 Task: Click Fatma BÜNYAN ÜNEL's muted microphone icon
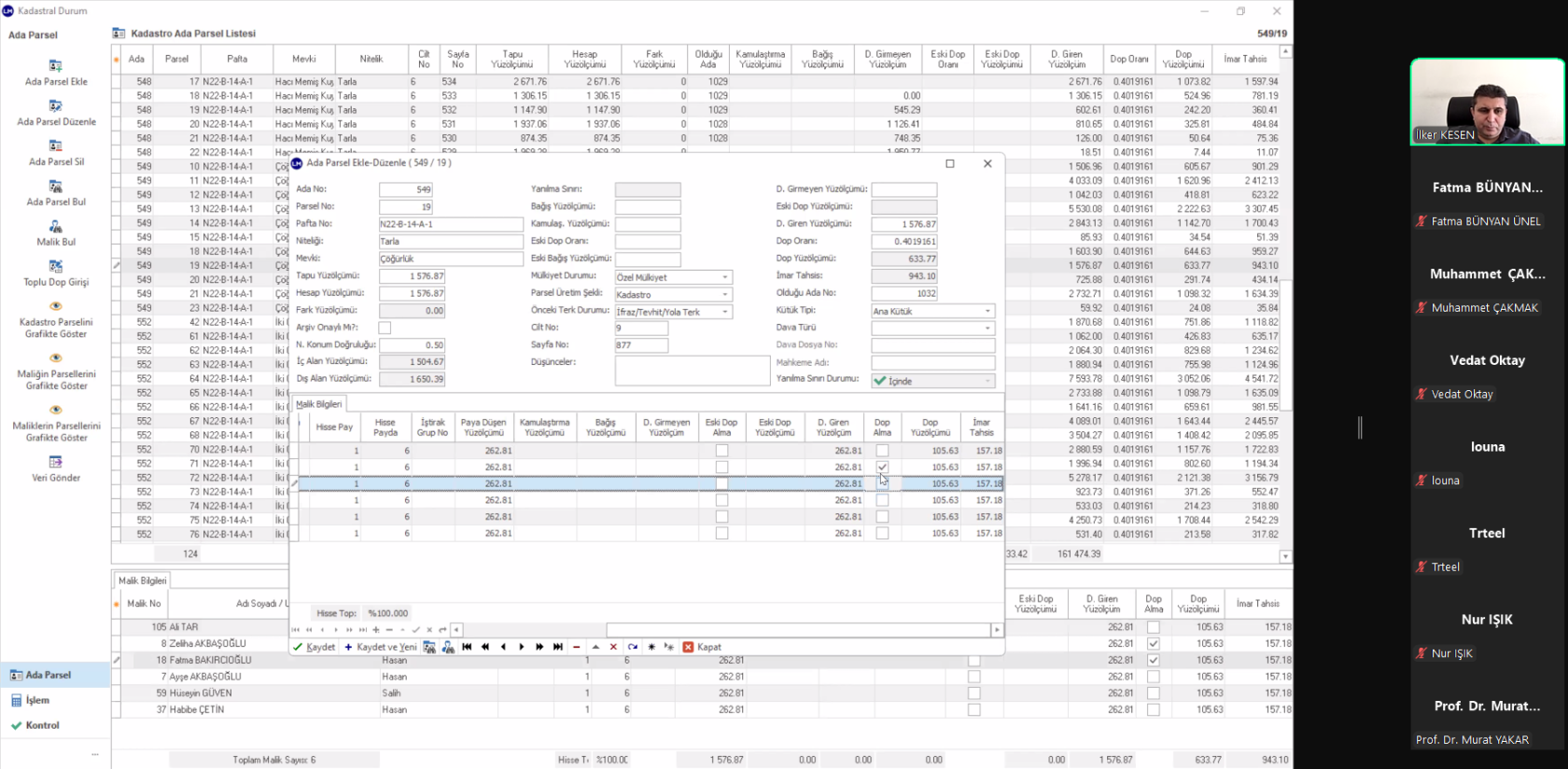[1421, 221]
